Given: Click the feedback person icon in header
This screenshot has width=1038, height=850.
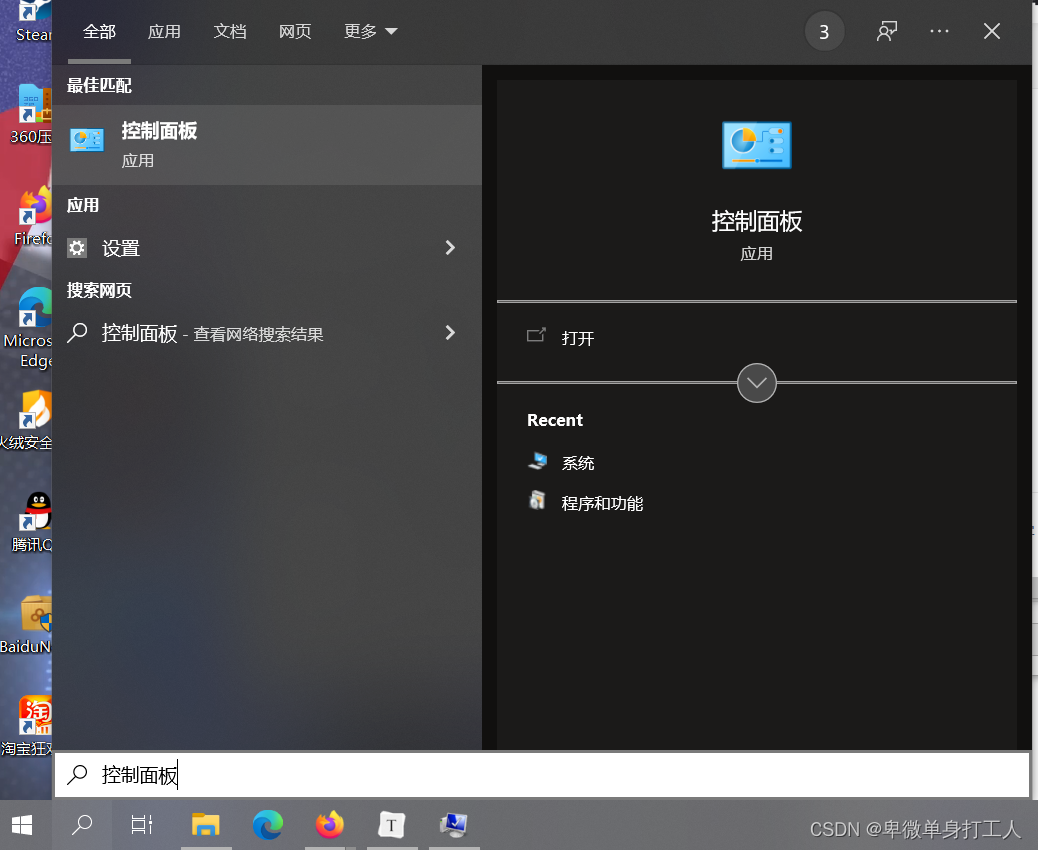Looking at the screenshot, I should [x=886, y=31].
